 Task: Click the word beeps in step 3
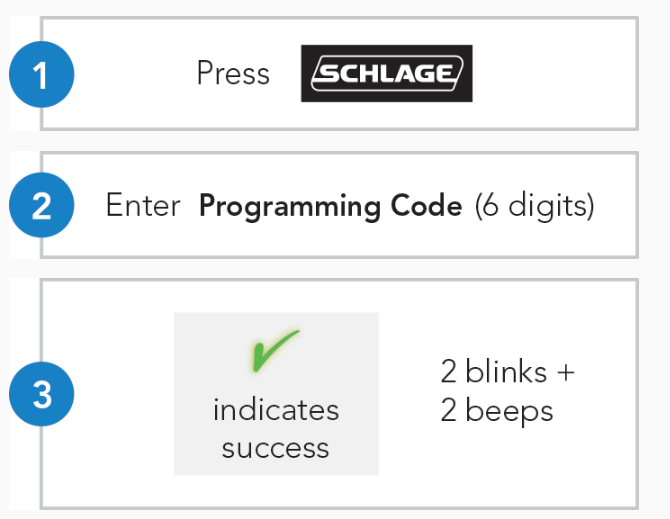tap(510, 411)
